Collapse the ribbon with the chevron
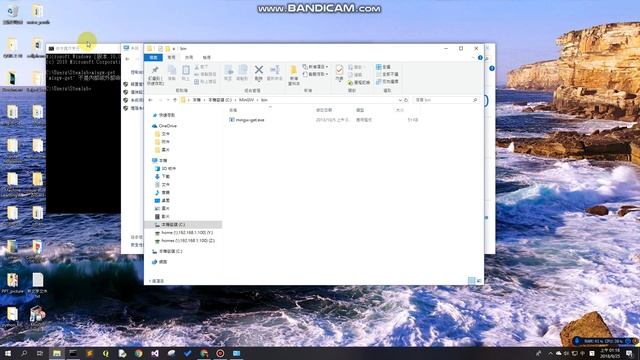Screen dimensions: 640x360 pos(473,58)
